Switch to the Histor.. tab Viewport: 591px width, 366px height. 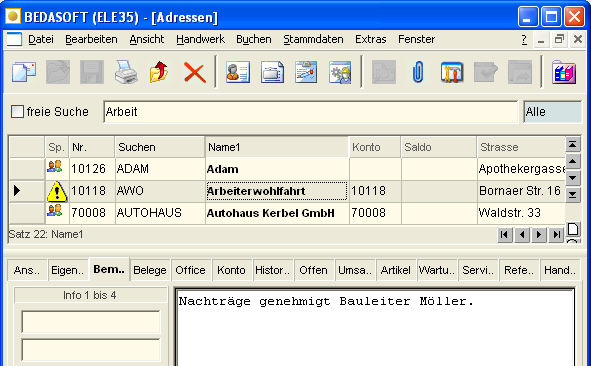click(273, 270)
